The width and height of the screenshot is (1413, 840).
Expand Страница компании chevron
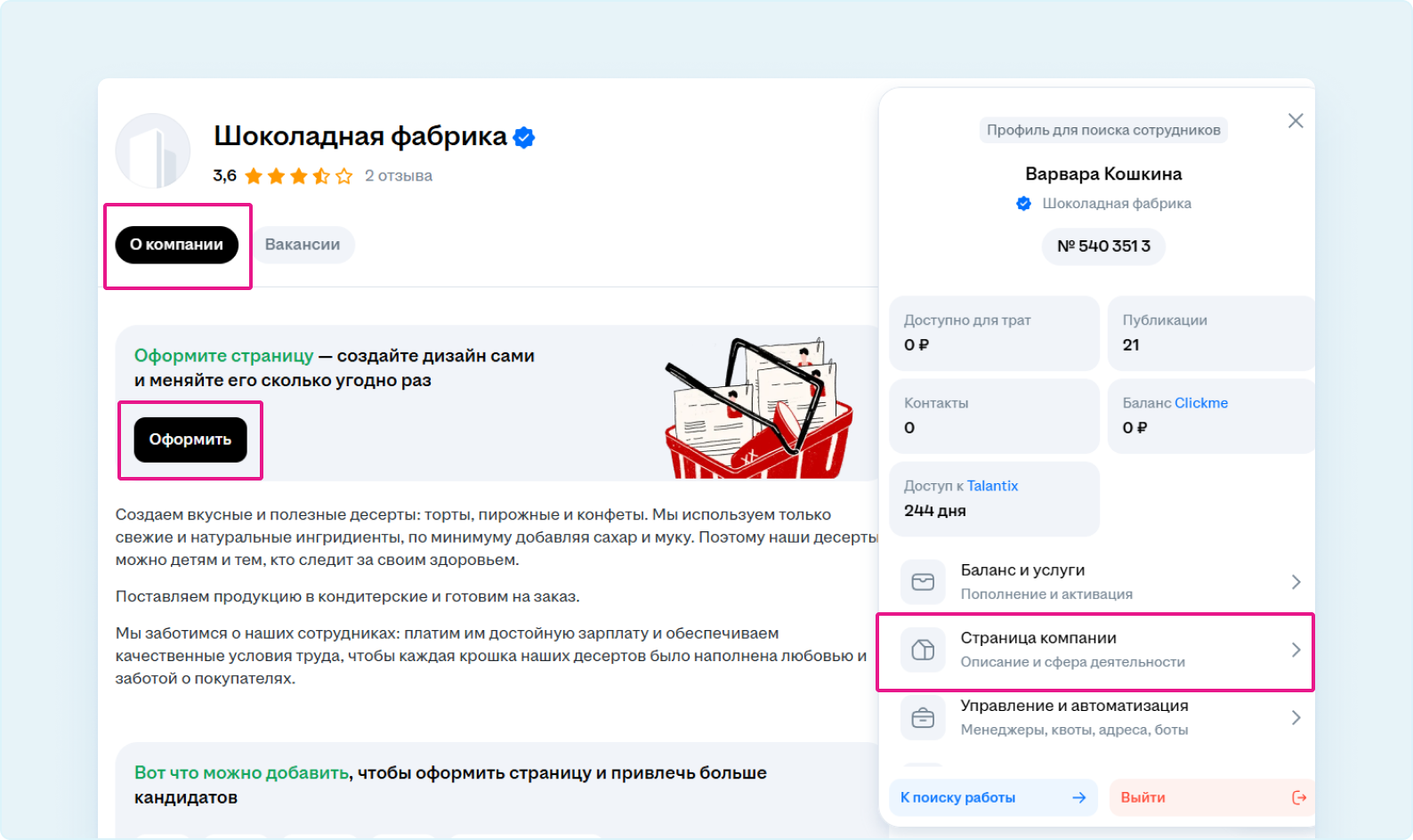point(1296,650)
